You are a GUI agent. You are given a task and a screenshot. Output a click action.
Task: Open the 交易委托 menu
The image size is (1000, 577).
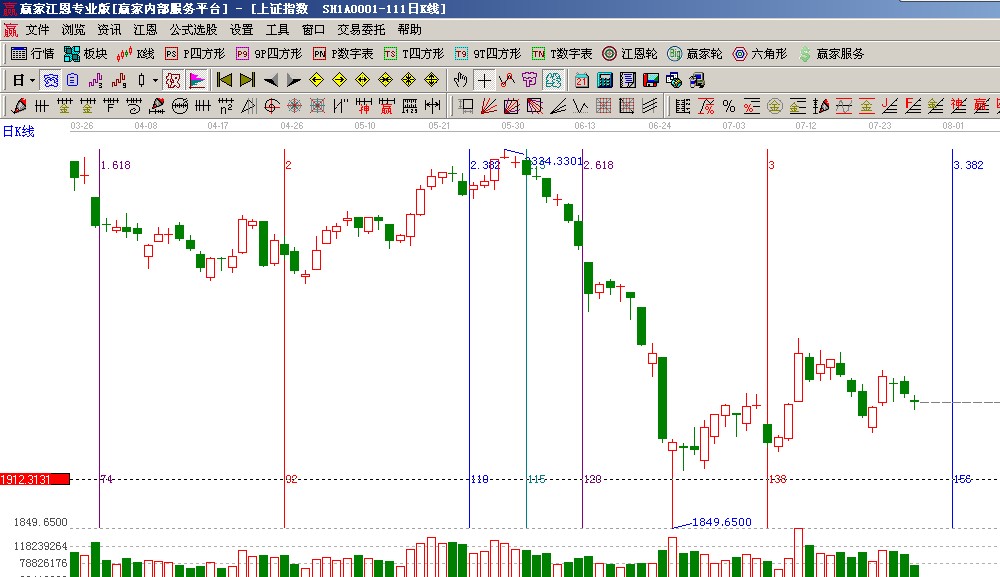coord(361,30)
